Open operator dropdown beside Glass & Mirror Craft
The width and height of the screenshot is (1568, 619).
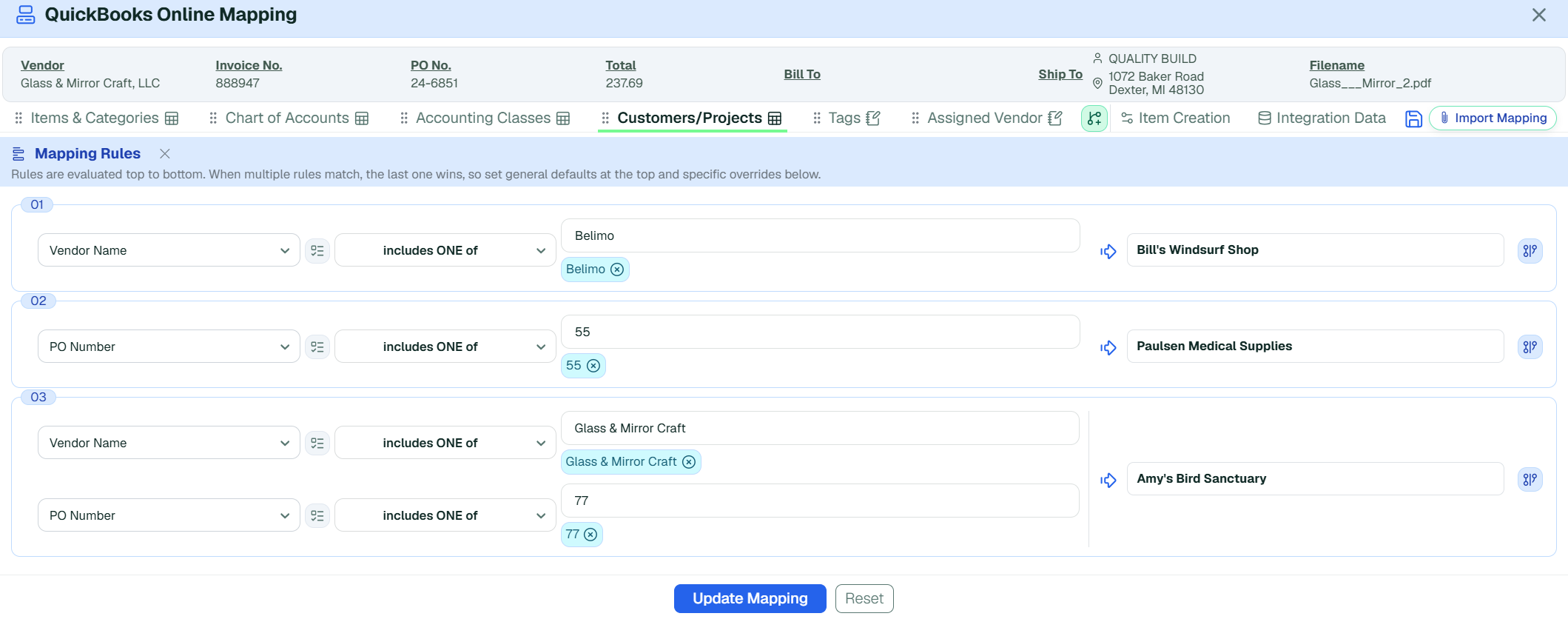(445, 443)
